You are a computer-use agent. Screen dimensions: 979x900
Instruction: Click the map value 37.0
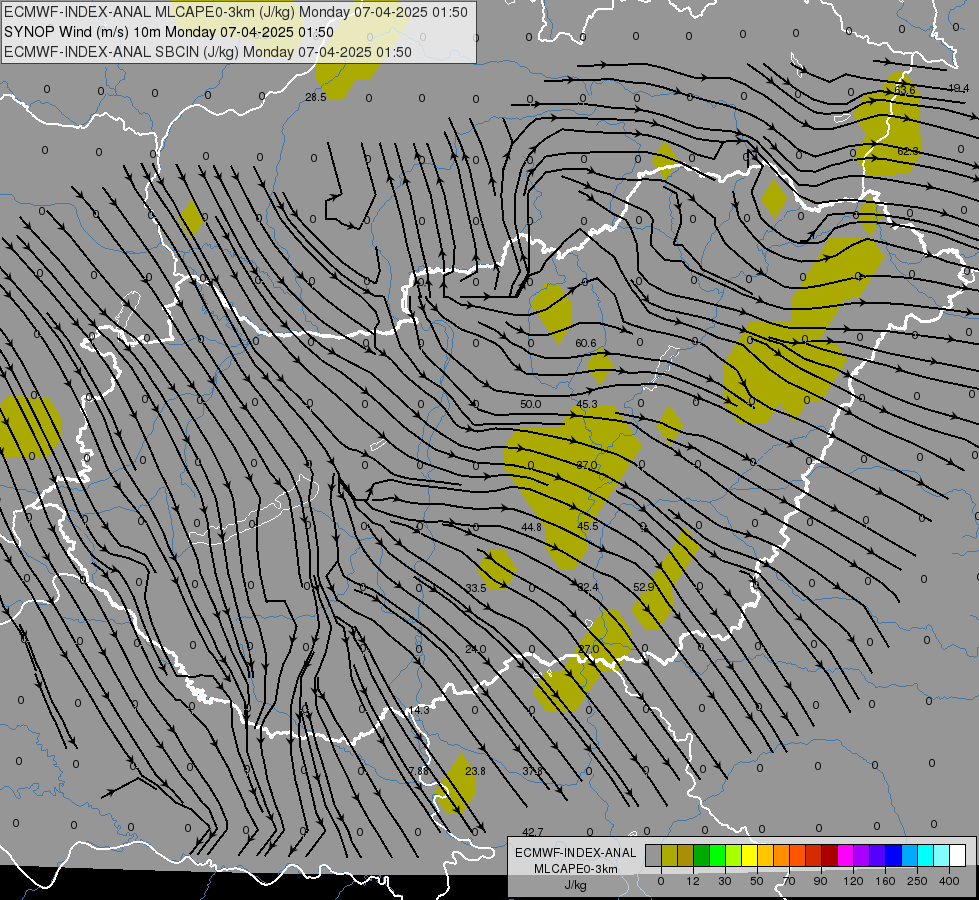click(x=587, y=465)
